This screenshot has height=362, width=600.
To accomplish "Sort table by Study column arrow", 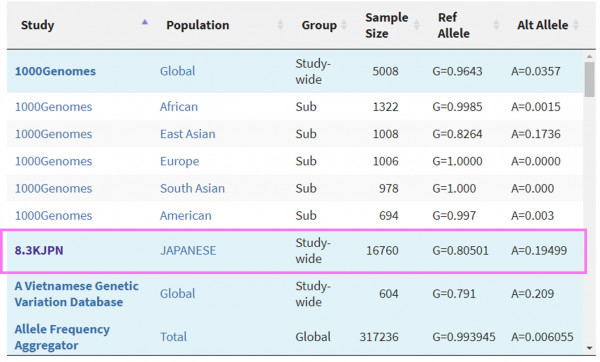I will [x=145, y=22].
